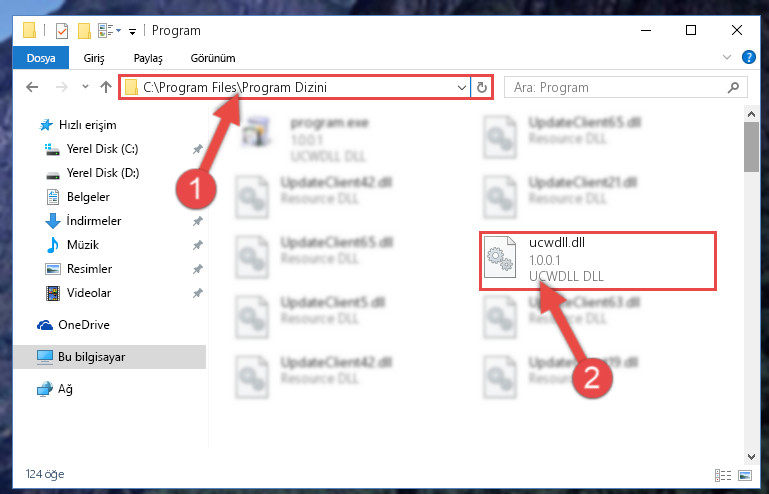Image resolution: width=769 pixels, height=494 pixels.
Task: Open the recent locations dropdown arrow
Action: coord(85,87)
